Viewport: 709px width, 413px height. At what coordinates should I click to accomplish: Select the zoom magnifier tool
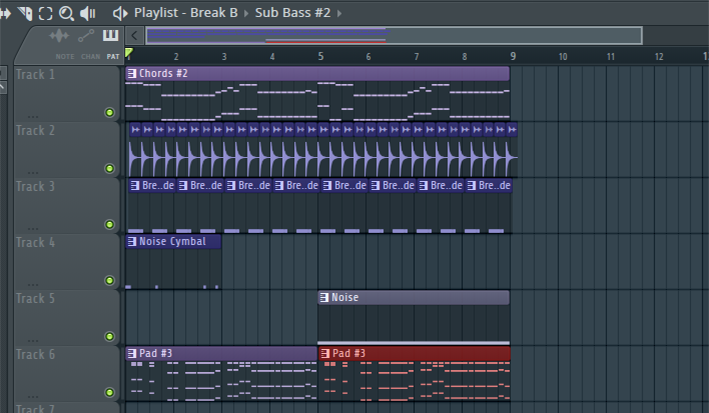66,13
